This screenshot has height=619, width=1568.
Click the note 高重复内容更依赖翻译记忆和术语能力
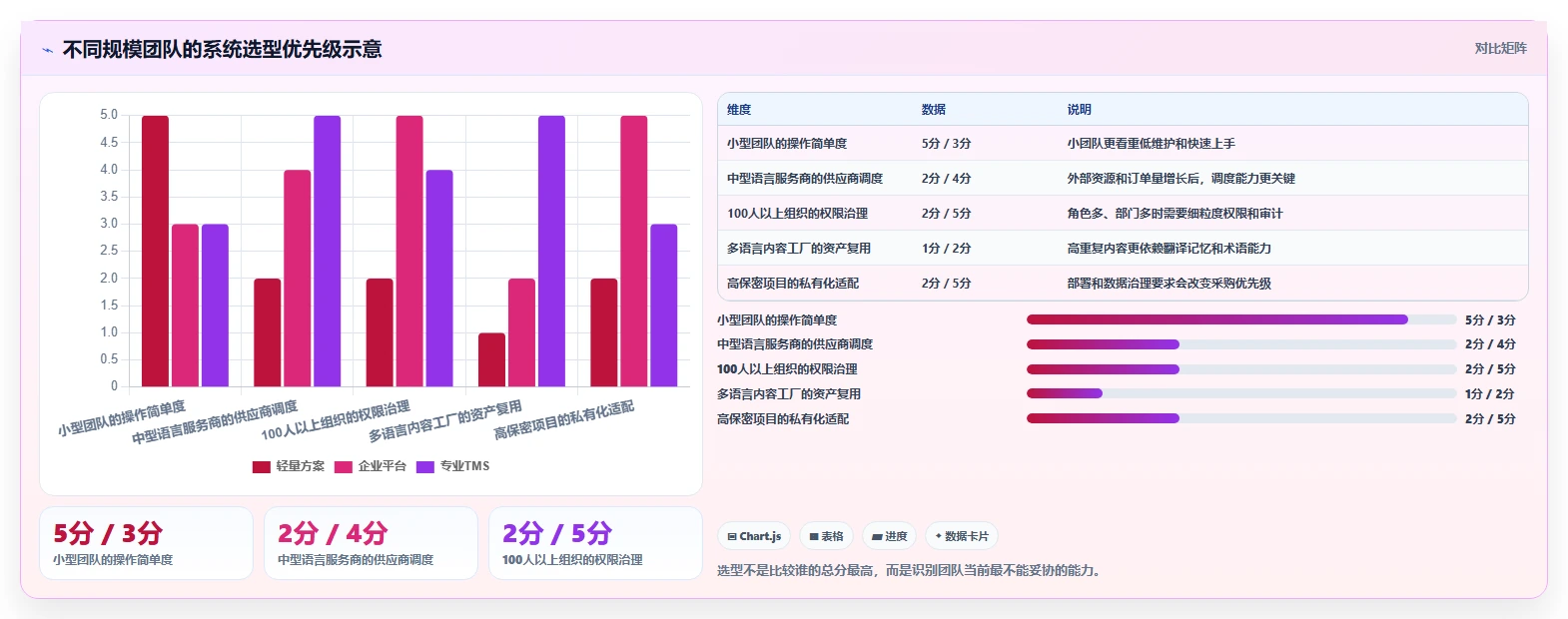[1169, 249]
